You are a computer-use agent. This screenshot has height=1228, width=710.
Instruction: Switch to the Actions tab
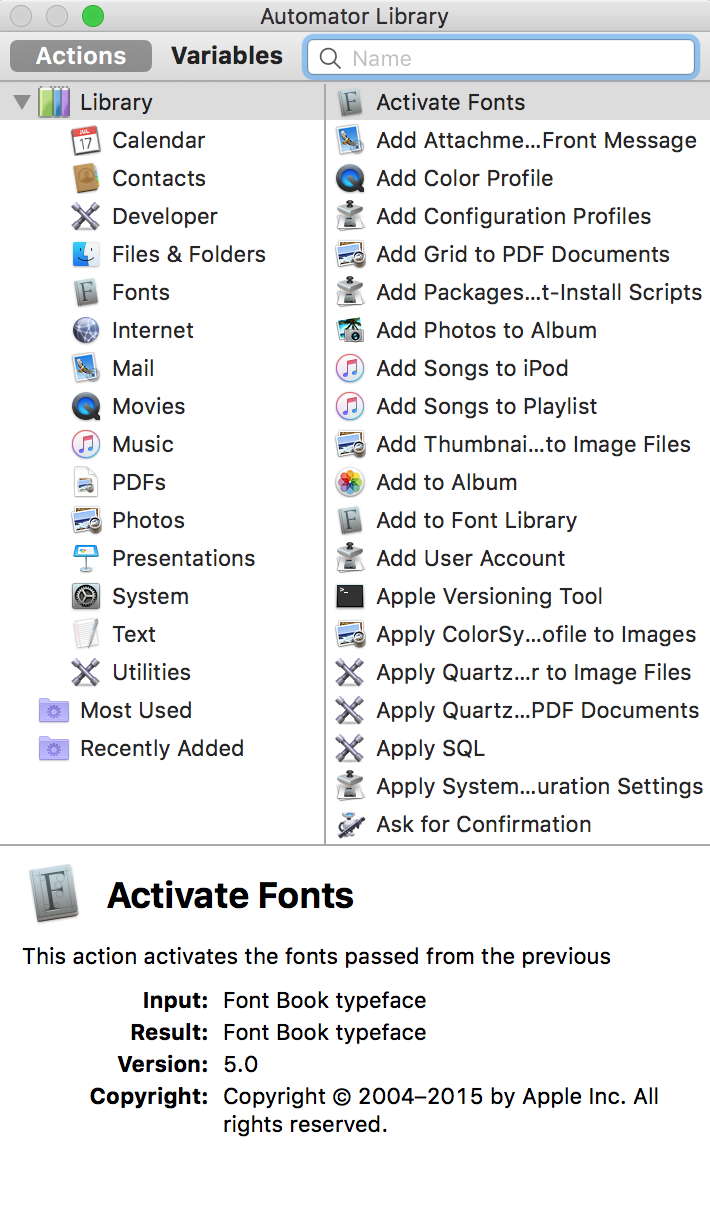click(81, 56)
